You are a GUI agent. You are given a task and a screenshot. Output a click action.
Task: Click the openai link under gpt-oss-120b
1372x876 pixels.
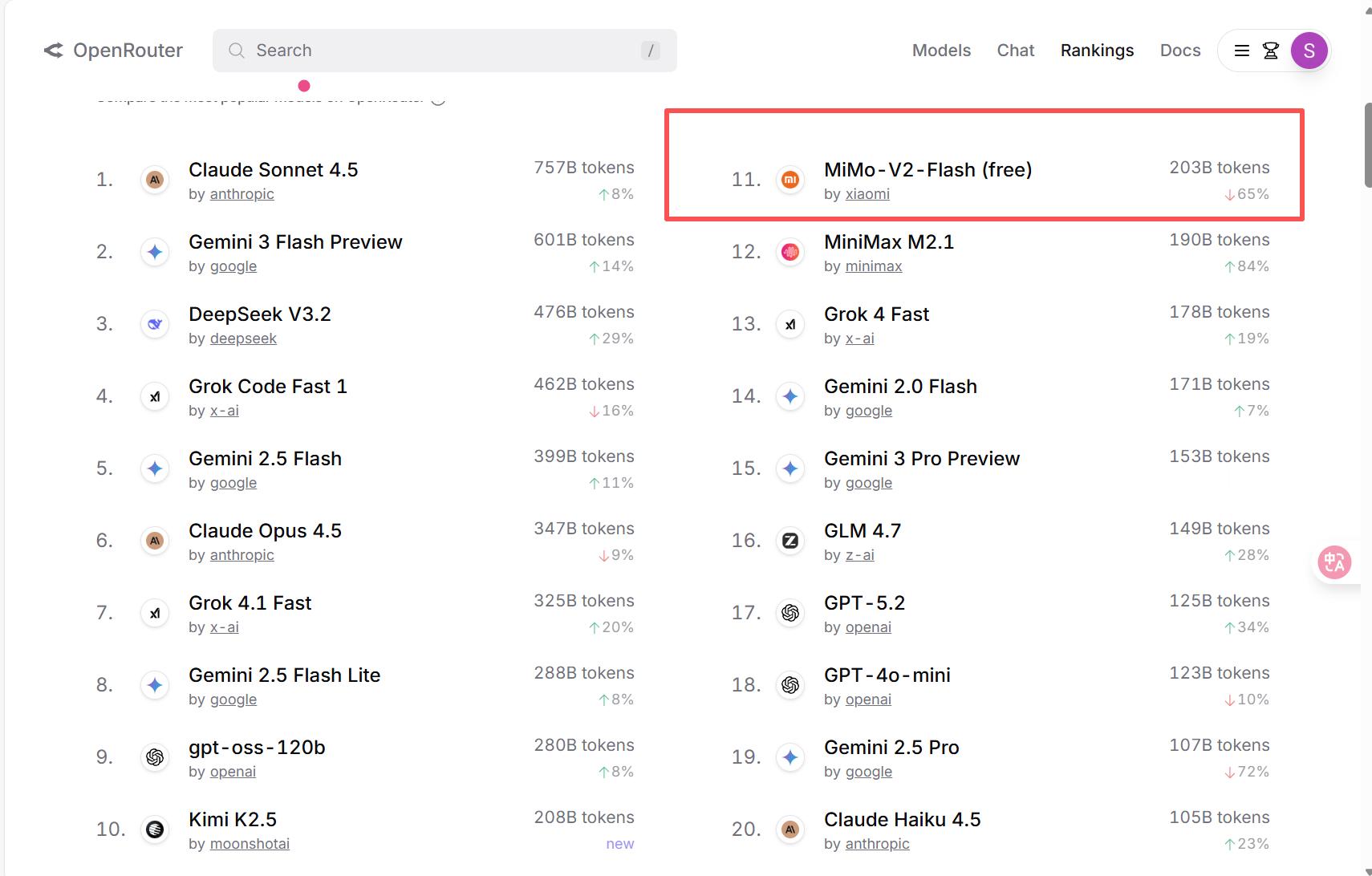click(x=233, y=772)
